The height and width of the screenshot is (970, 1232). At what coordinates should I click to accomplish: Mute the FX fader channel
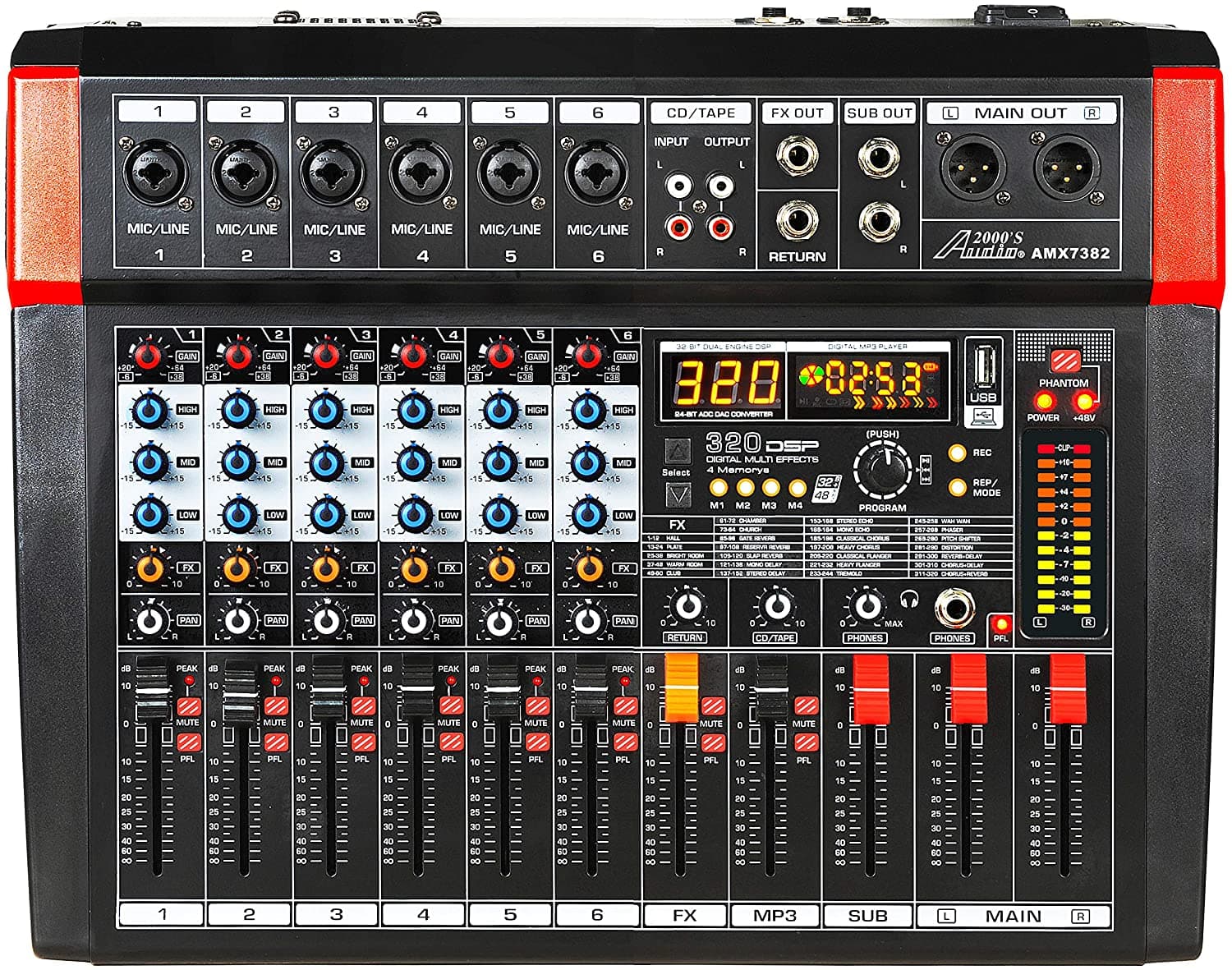coord(712,707)
